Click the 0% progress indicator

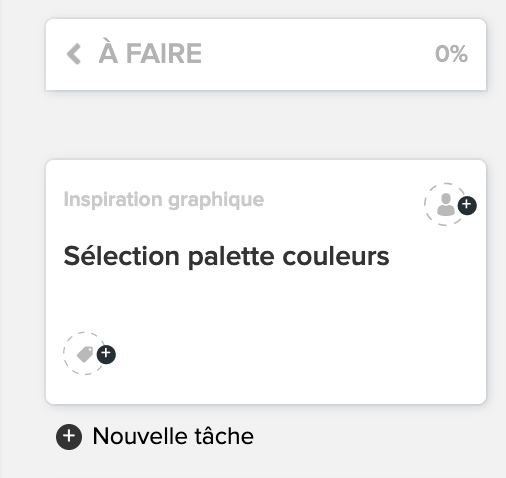[451, 54]
